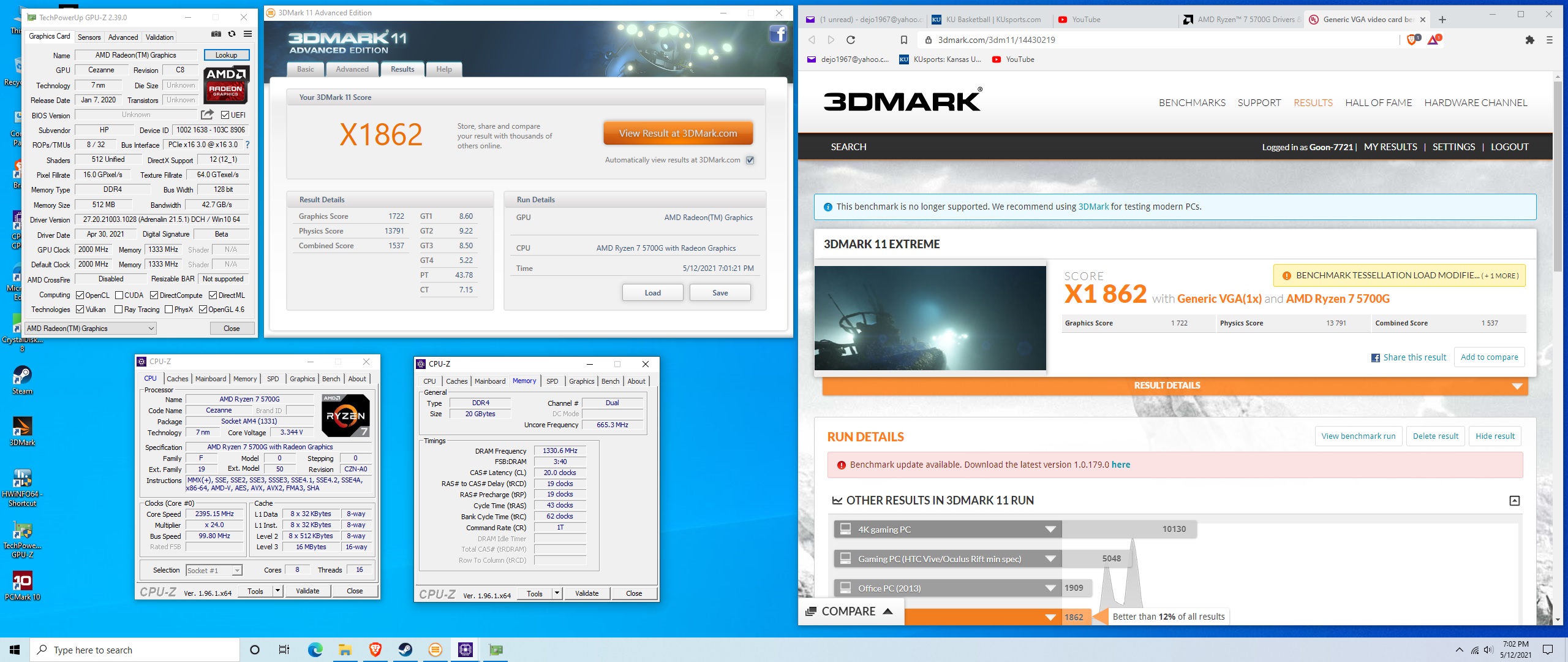This screenshot has height=662, width=1568.
Task: Close the Generic VGA video card tab
Action: pos(1423,20)
